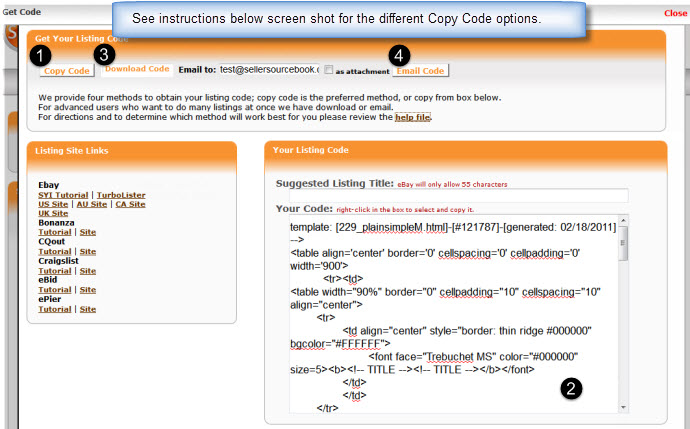Click the Email Code button
The width and height of the screenshot is (690, 429).
coord(420,71)
